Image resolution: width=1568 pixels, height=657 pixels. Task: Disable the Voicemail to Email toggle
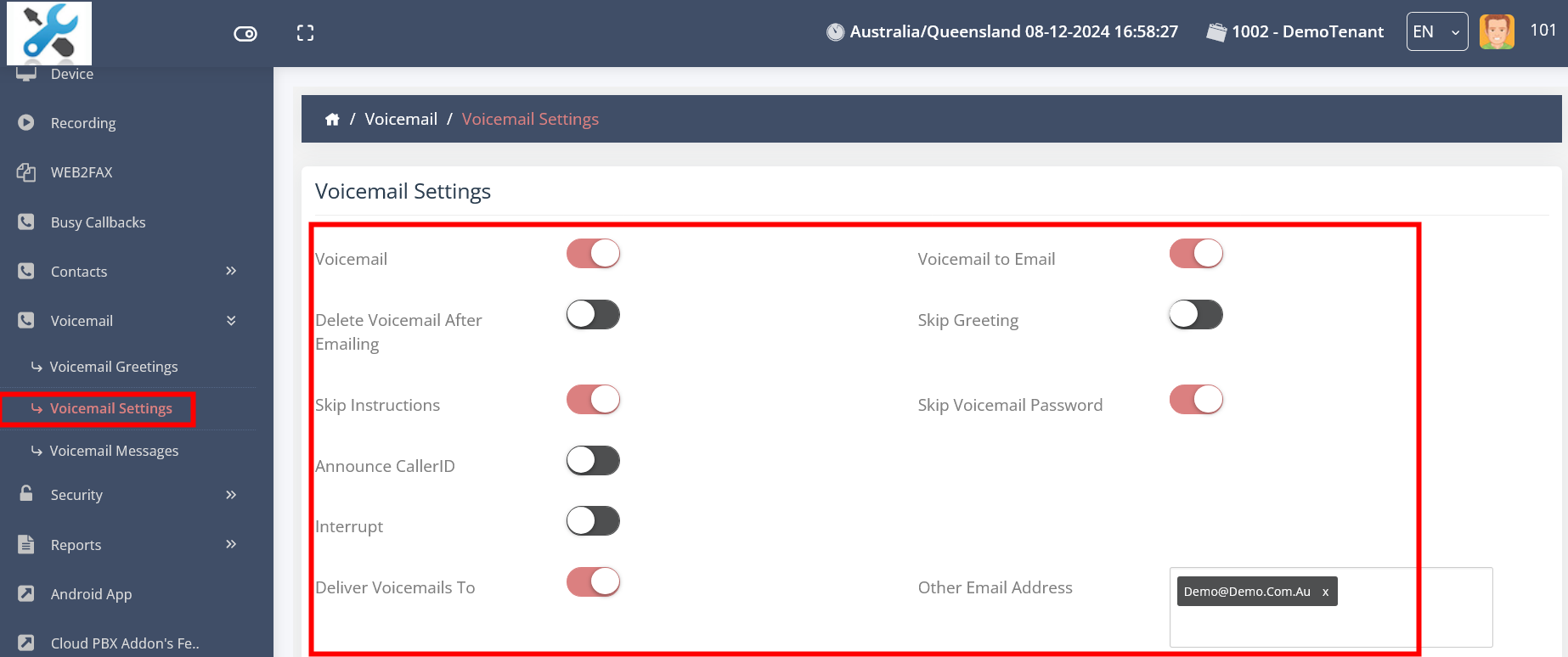pyautogui.click(x=1196, y=254)
